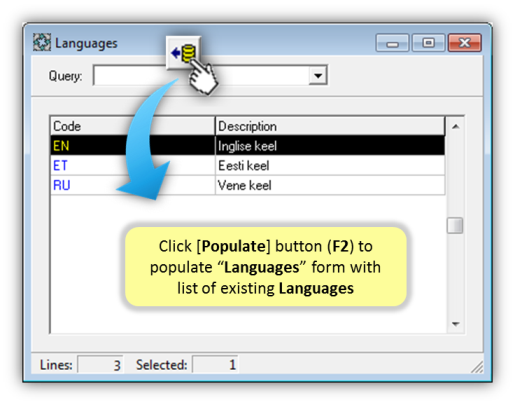This screenshot has height=405, width=515.
Task: Click the Populate database icon button
Action: point(183,53)
